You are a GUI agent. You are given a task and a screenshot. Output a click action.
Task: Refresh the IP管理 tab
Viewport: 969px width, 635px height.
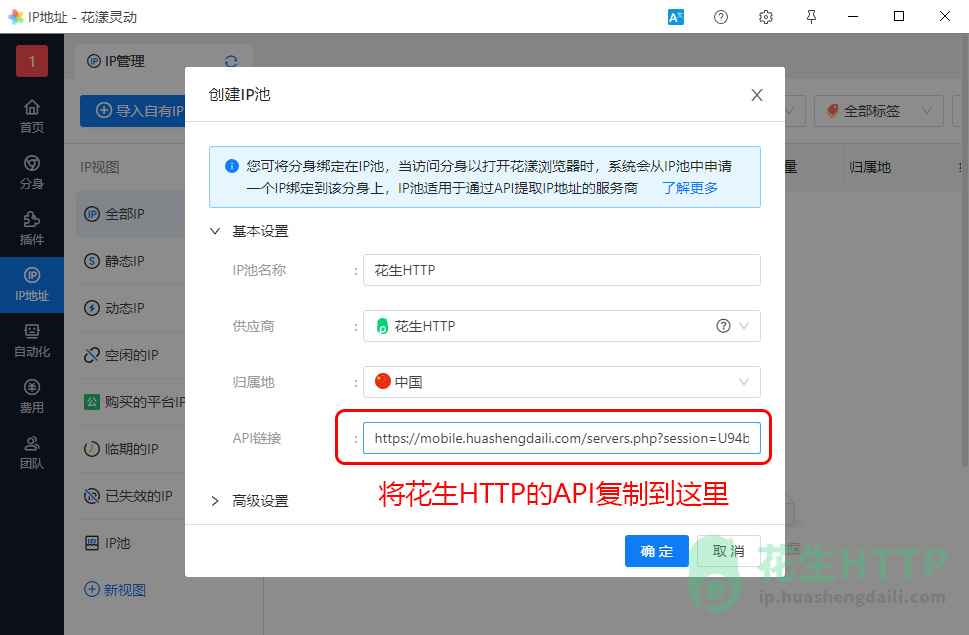pyautogui.click(x=231, y=61)
